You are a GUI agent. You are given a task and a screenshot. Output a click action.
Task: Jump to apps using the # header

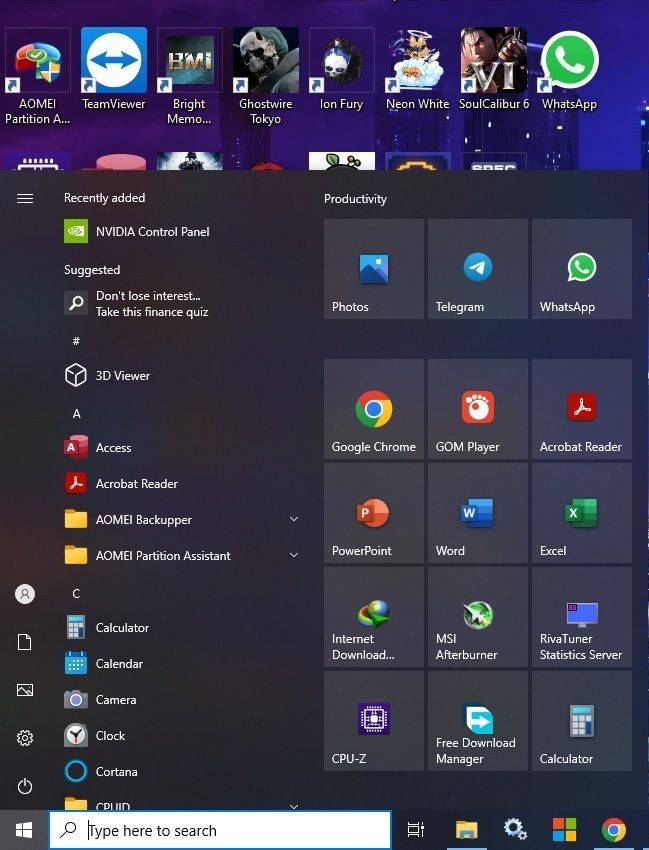[x=76, y=341]
